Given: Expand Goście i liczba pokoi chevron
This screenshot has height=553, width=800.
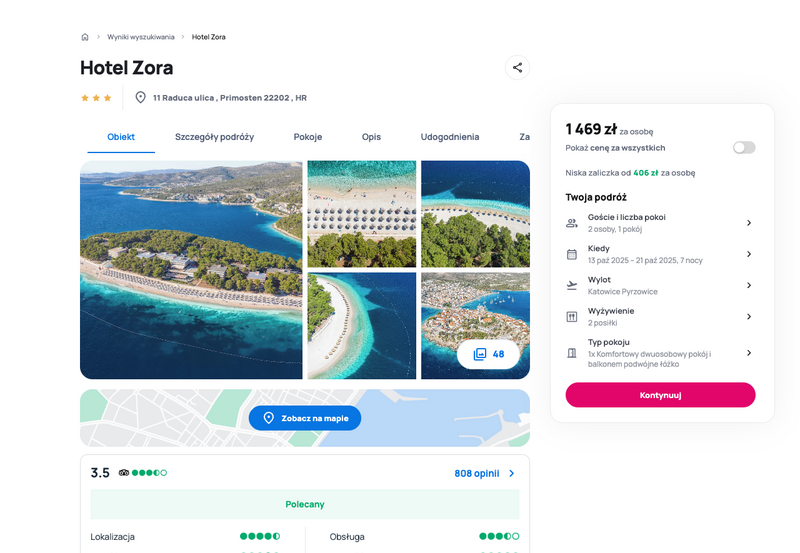Looking at the screenshot, I should click(x=749, y=223).
